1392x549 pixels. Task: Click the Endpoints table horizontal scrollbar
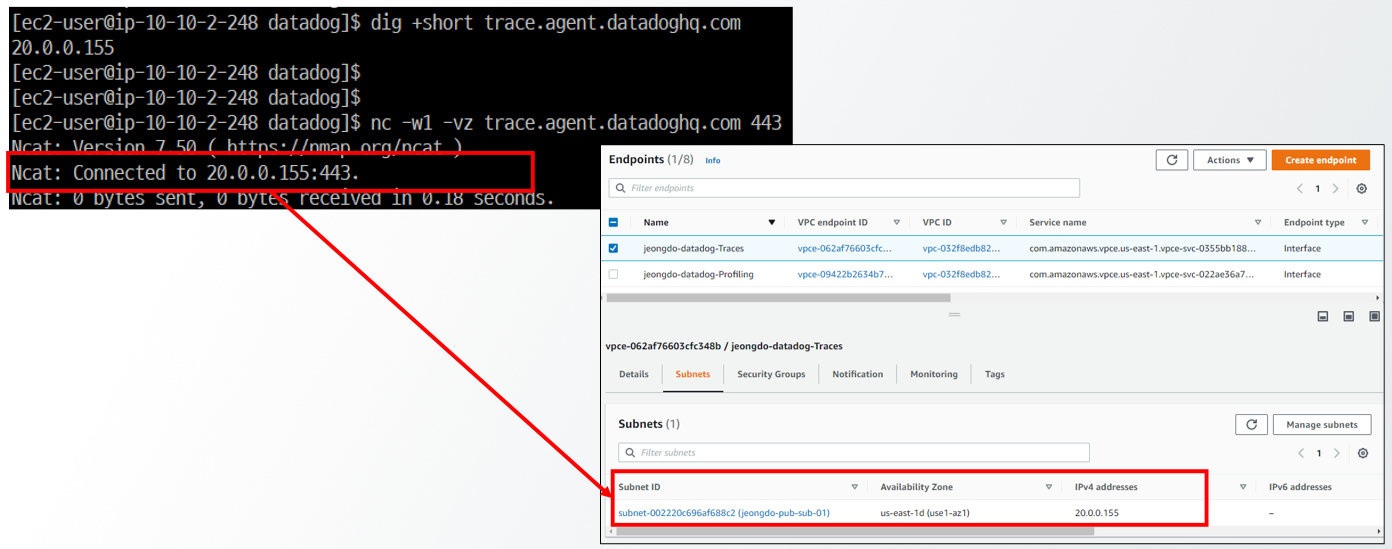coord(778,297)
